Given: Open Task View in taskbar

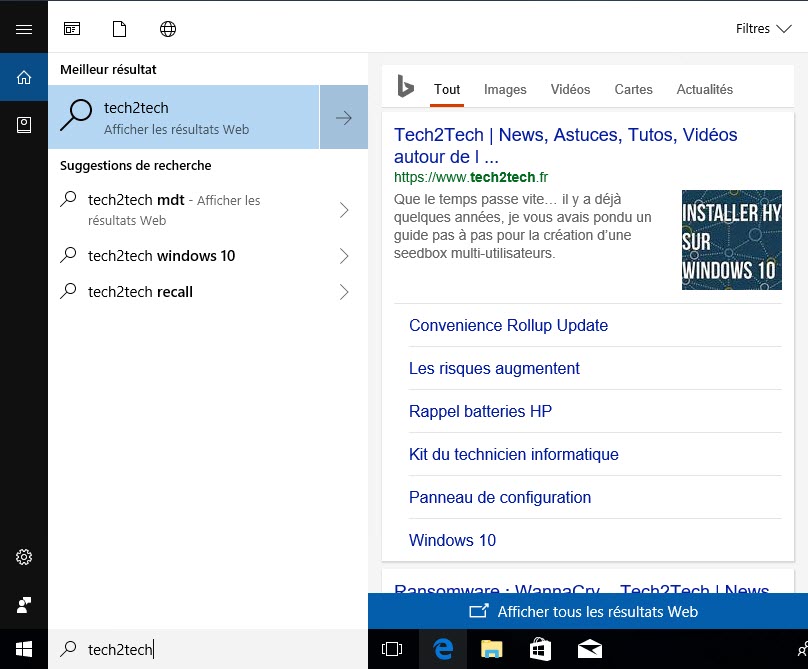Looking at the screenshot, I should pos(392,649).
